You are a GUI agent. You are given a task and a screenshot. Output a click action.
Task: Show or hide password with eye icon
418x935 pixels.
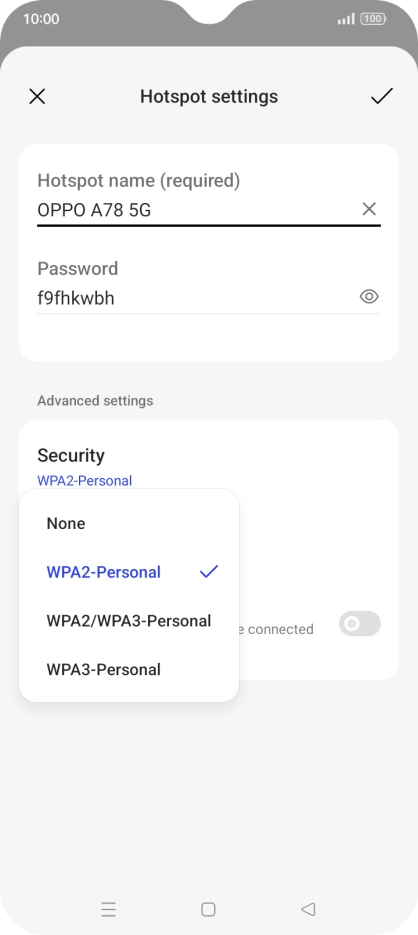click(x=369, y=296)
